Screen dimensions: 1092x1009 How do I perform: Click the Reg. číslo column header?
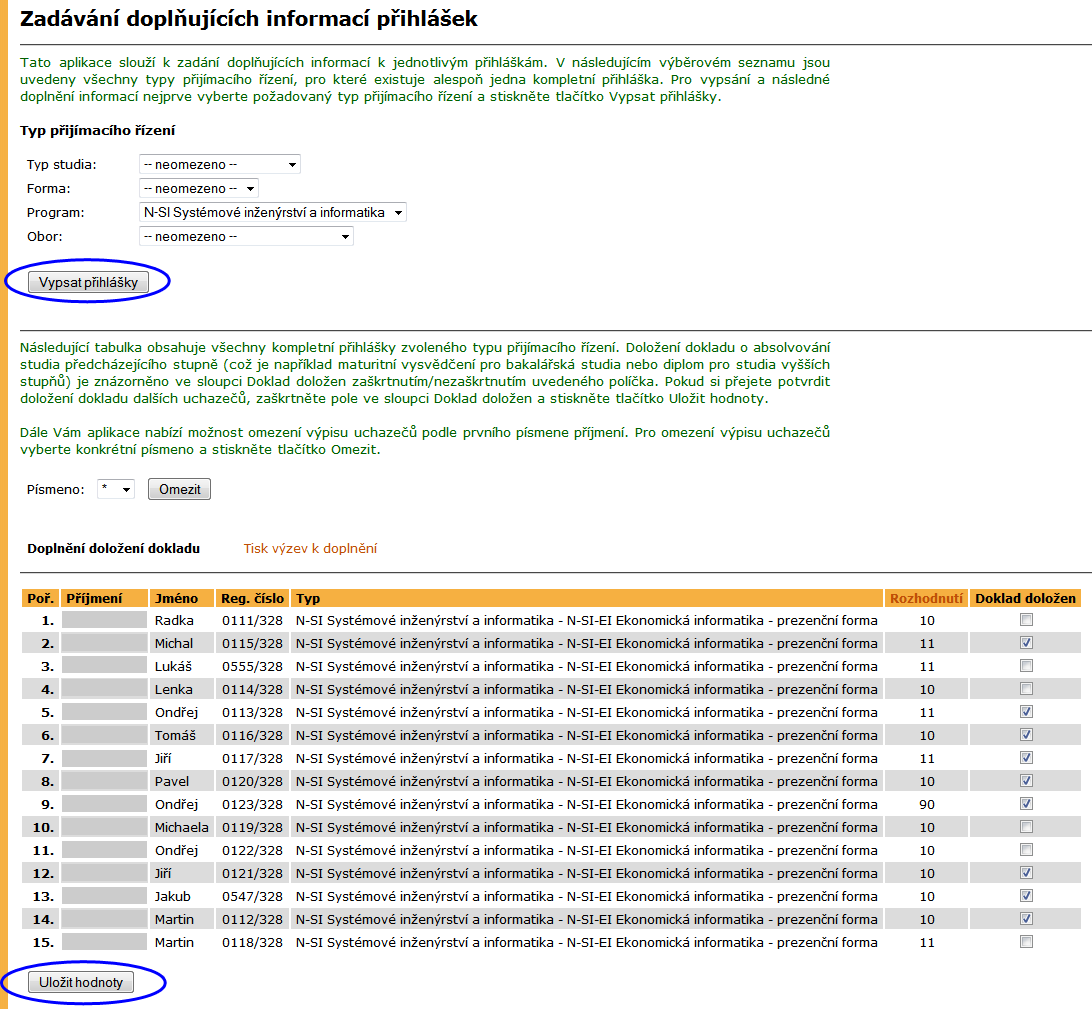point(252,598)
